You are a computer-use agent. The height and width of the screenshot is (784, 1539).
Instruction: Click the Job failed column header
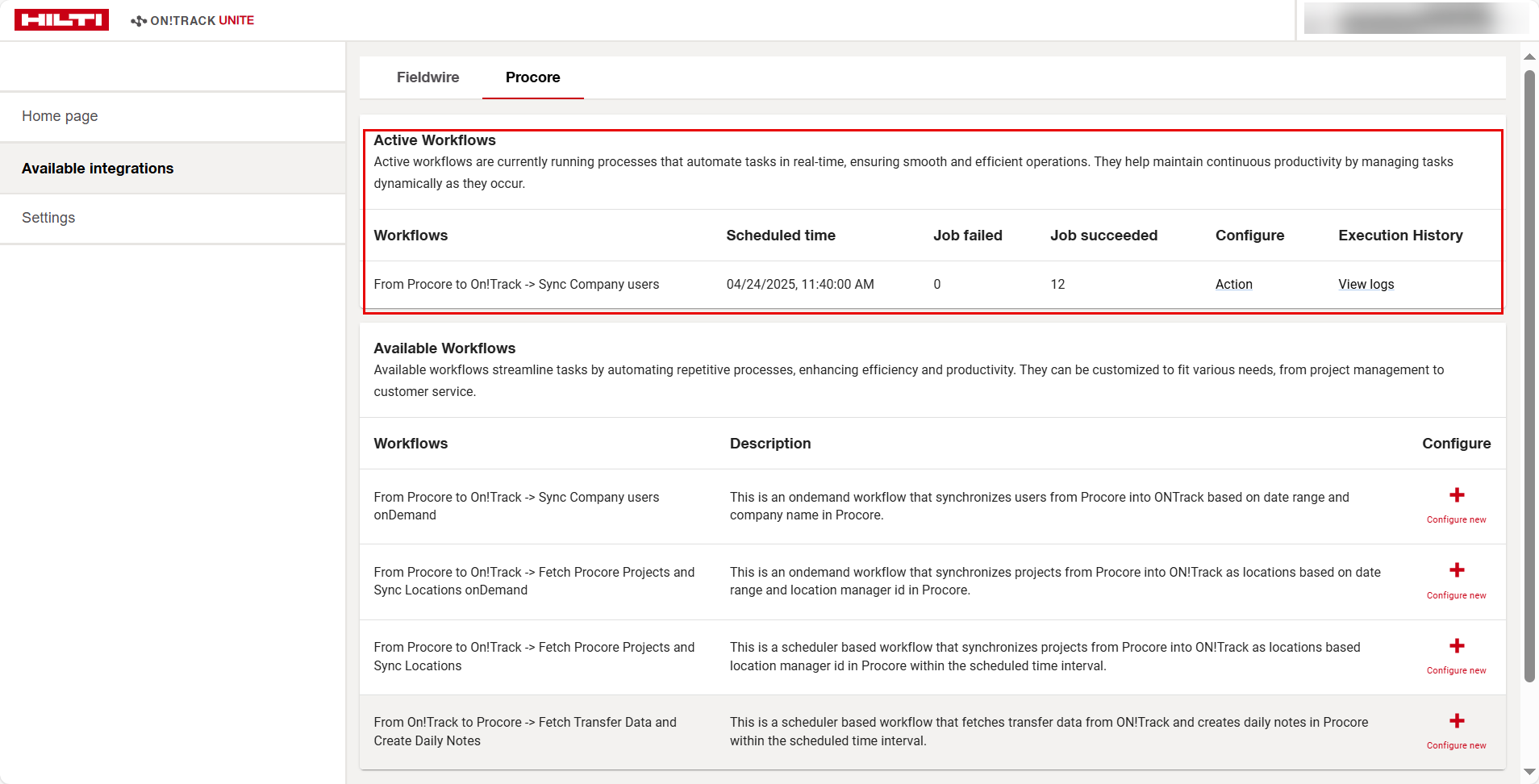pos(968,236)
